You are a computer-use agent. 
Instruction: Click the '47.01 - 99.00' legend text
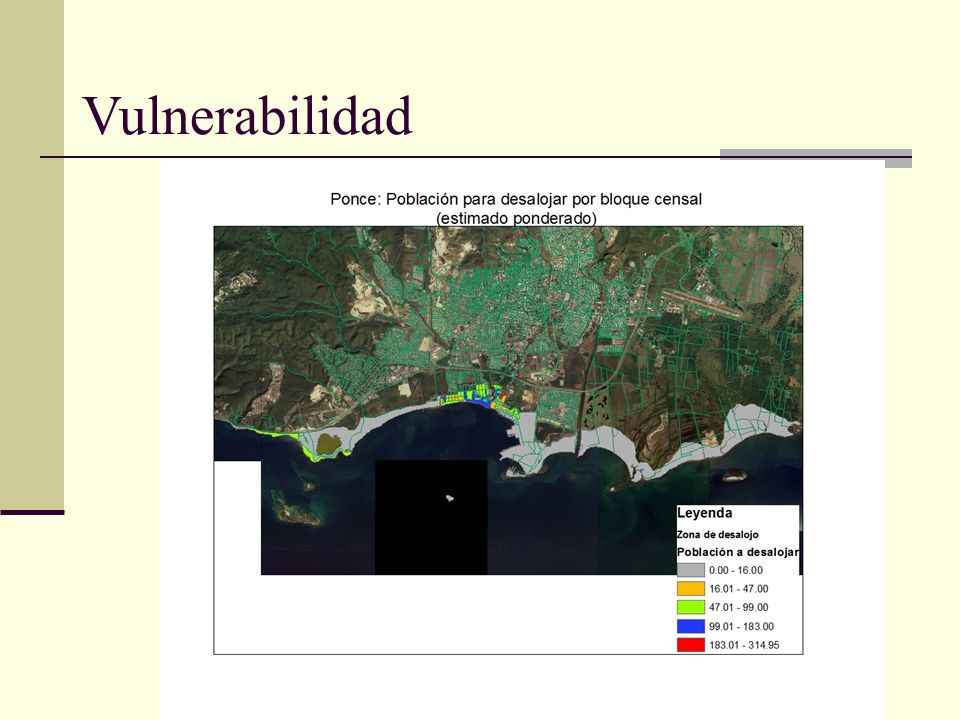738,607
